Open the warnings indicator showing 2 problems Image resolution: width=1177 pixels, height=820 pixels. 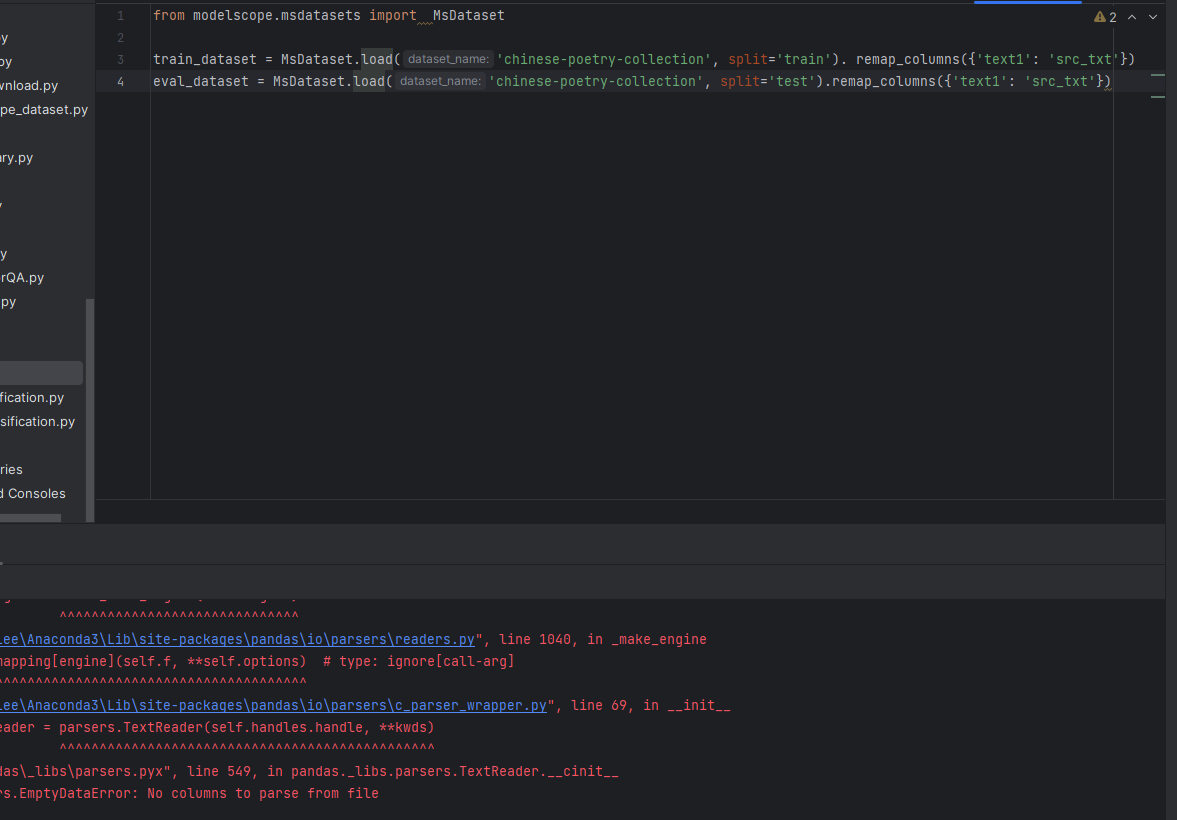click(x=1105, y=17)
